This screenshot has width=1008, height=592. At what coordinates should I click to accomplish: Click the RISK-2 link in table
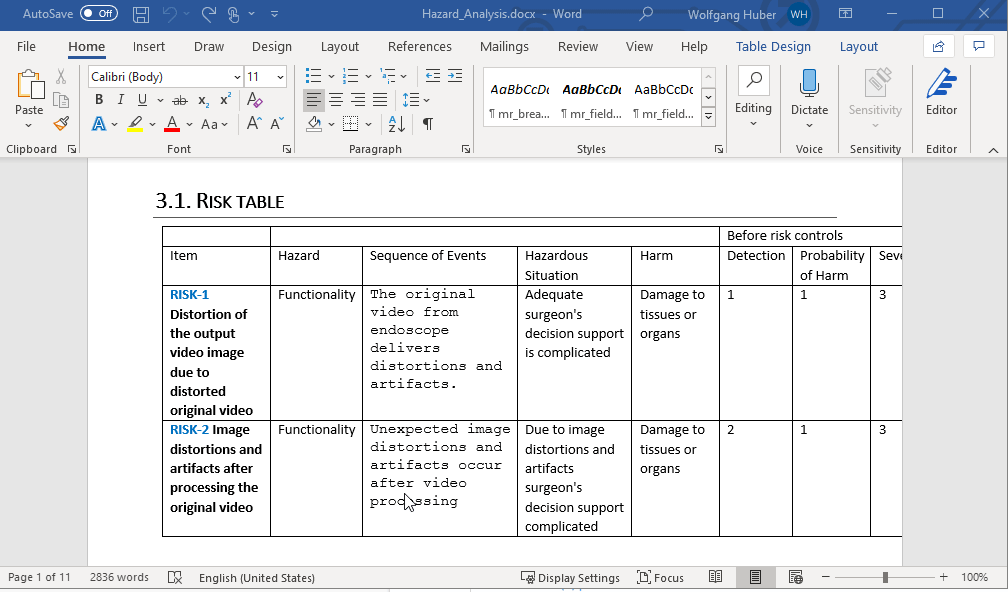pos(189,429)
